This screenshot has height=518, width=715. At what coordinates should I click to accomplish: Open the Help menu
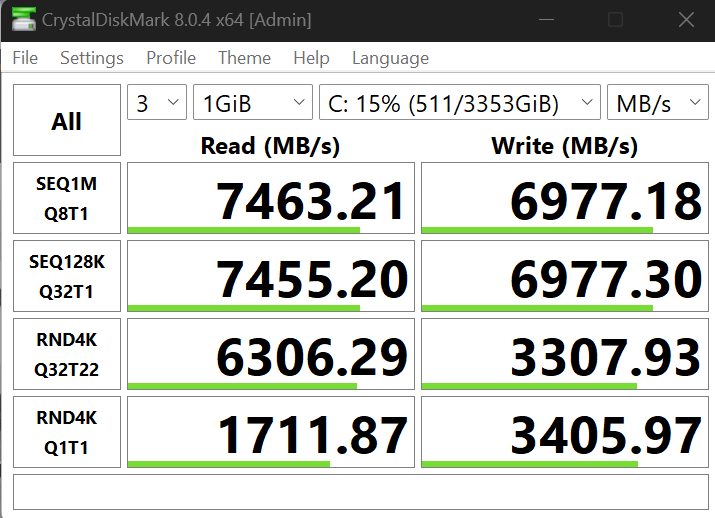311,58
